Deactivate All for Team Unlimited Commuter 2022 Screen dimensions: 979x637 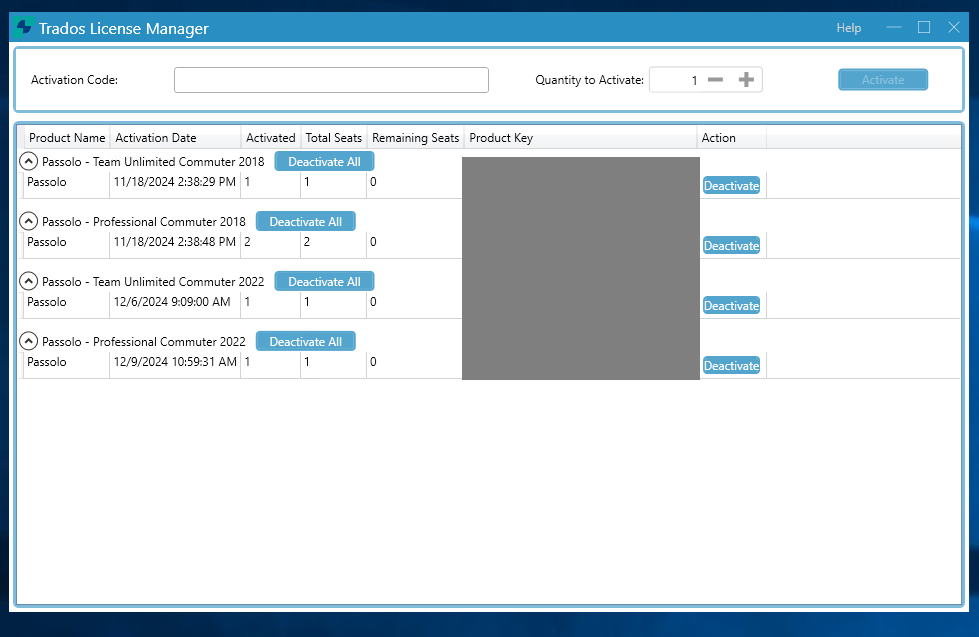324,281
